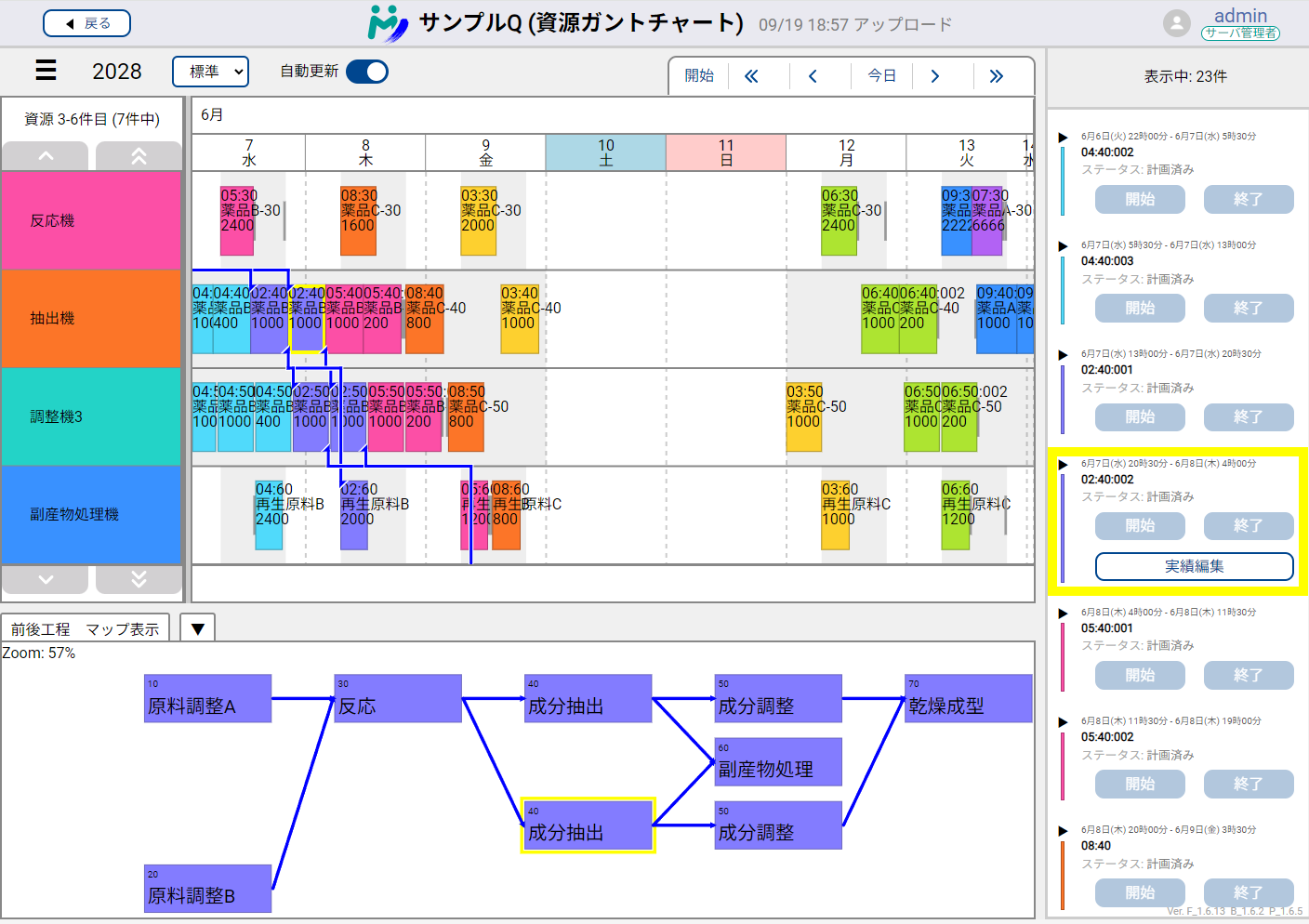
Task: Select the 前後工程 マップ表示 tab
Action: (86, 629)
